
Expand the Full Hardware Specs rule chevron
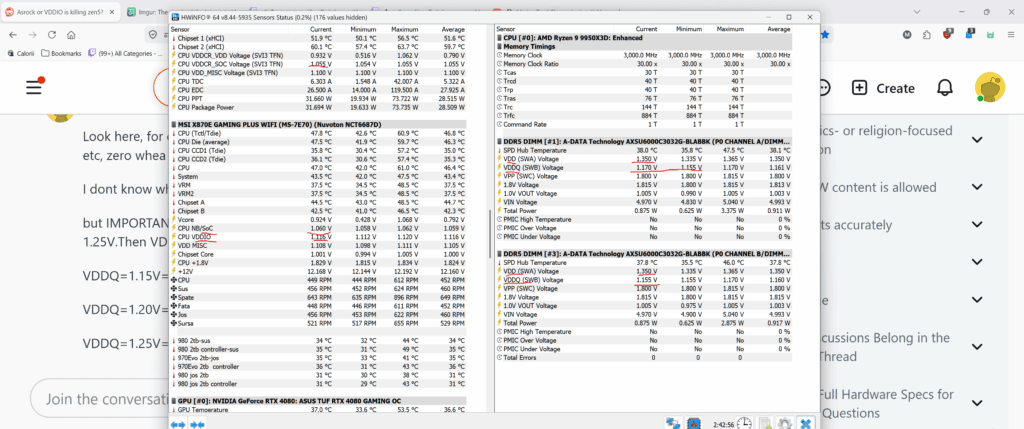(977, 403)
